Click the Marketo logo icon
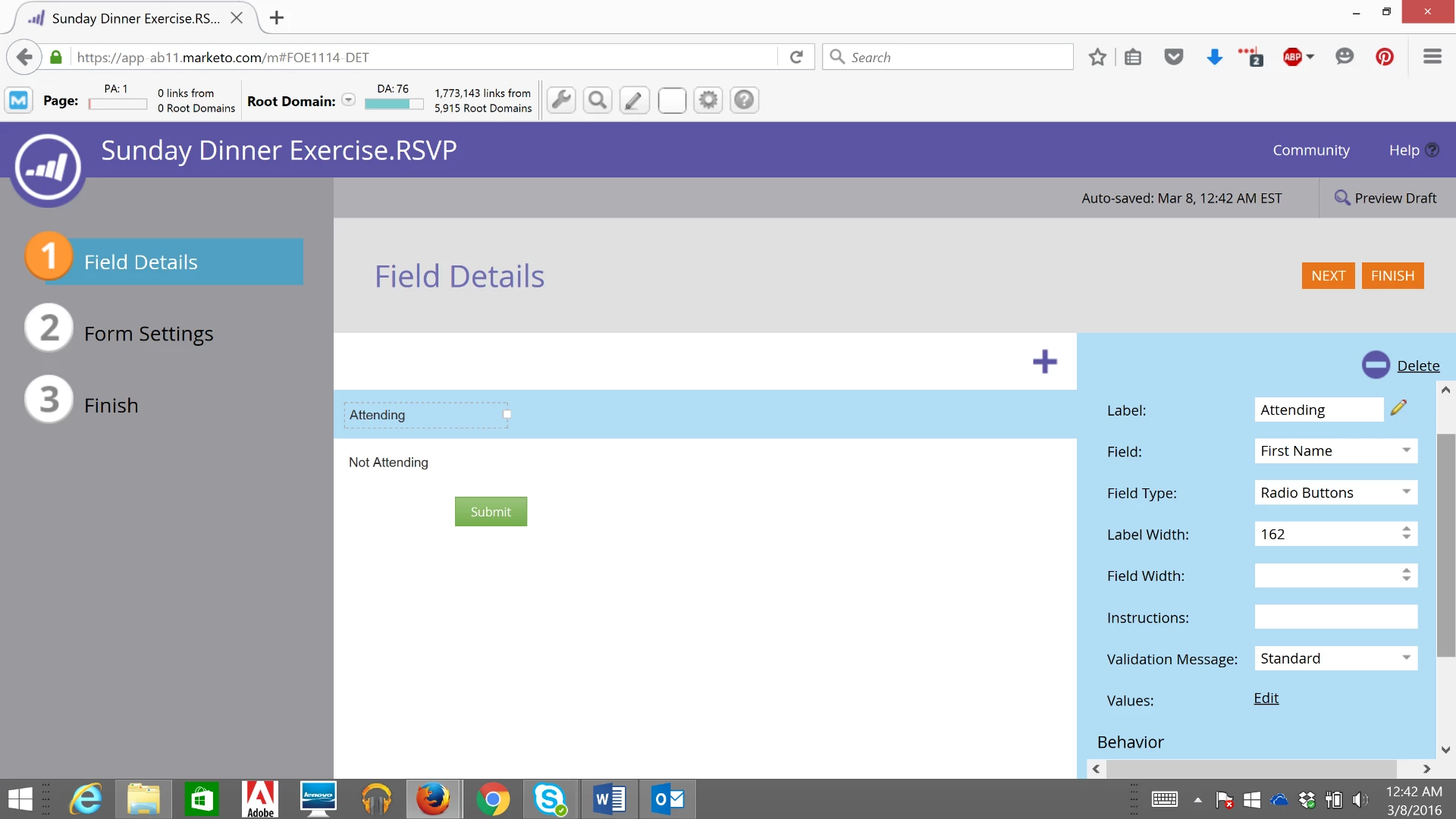 pyautogui.click(x=48, y=168)
